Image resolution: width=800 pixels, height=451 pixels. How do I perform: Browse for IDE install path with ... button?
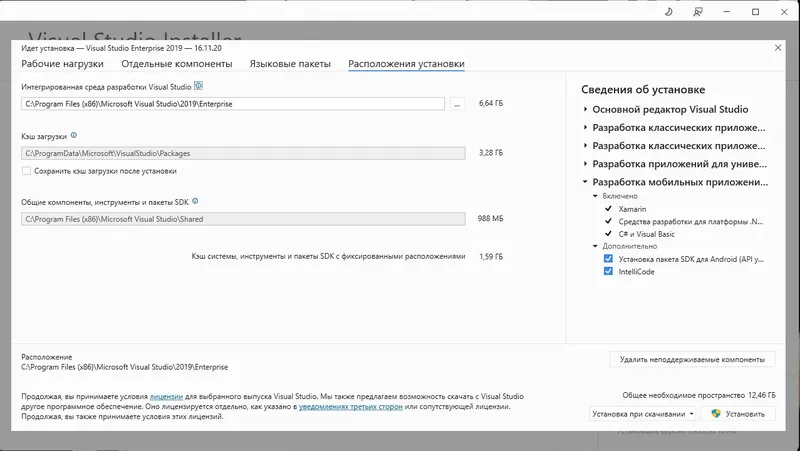[x=457, y=104]
